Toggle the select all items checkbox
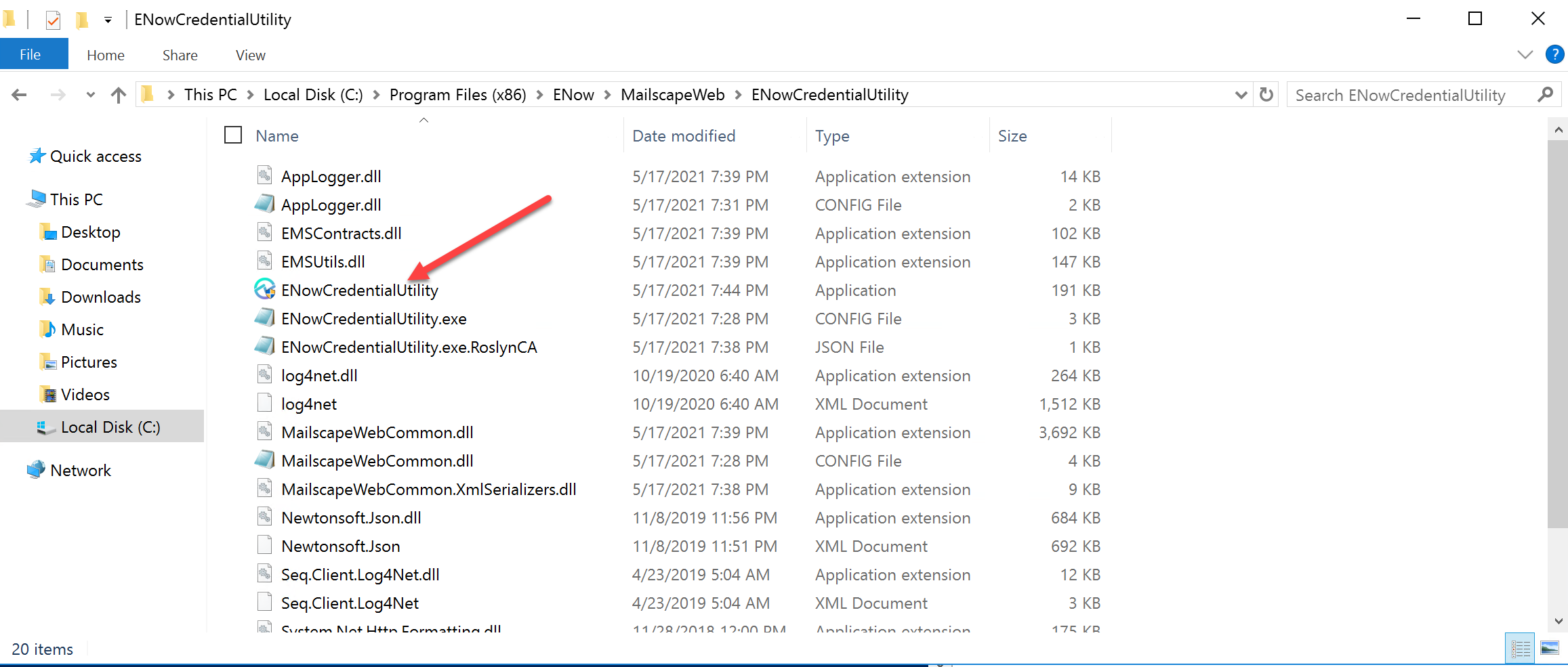Screen dimensions: 1568x667 [233, 135]
